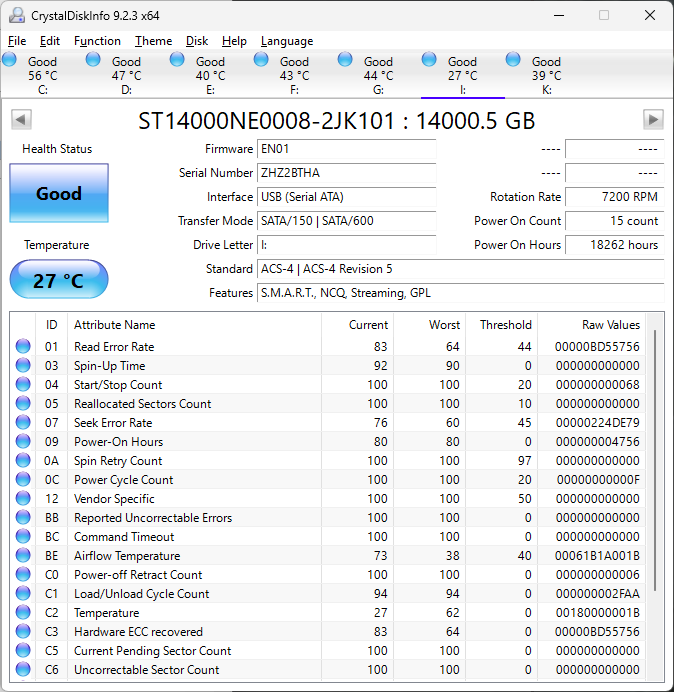
Task: Click the Drive Letter field
Action: pos(346,245)
